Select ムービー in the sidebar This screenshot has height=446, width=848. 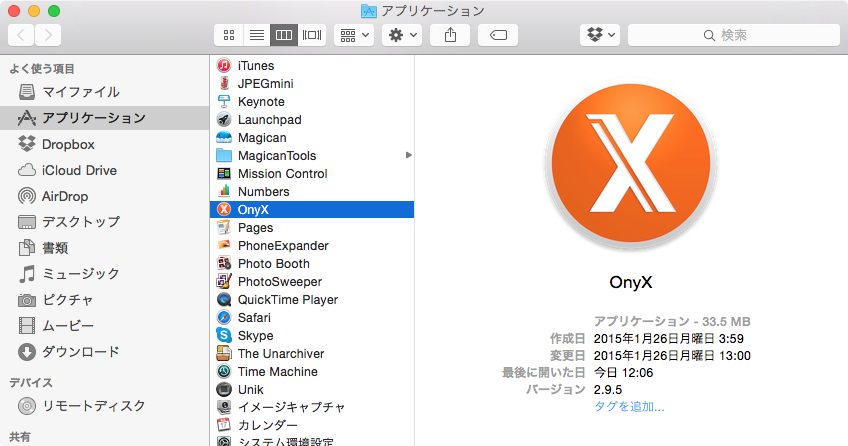click(104, 326)
